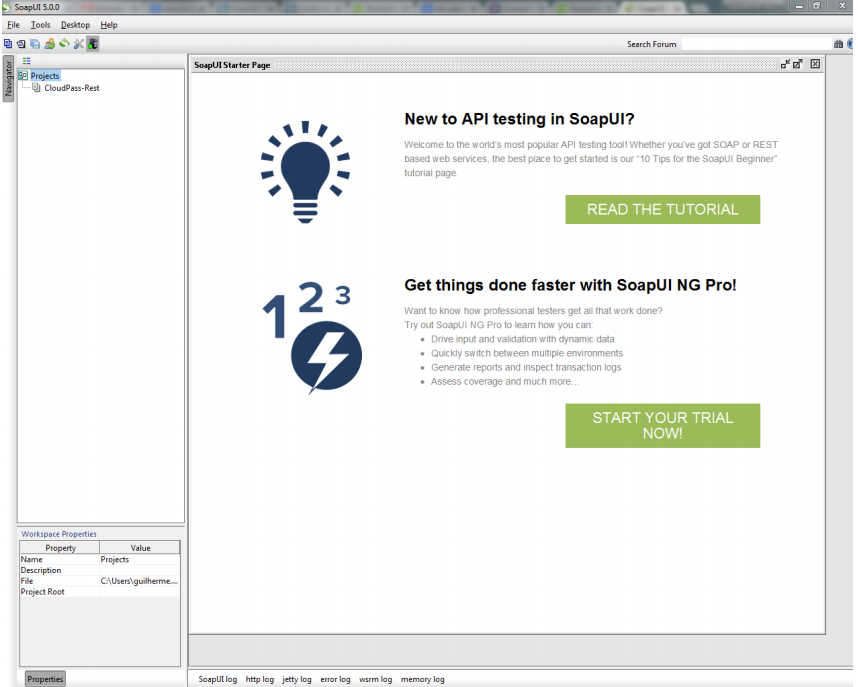The height and width of the screenshot is (687, 858).
Task: Switch to the memory log tab
Action: click(422, 679)
